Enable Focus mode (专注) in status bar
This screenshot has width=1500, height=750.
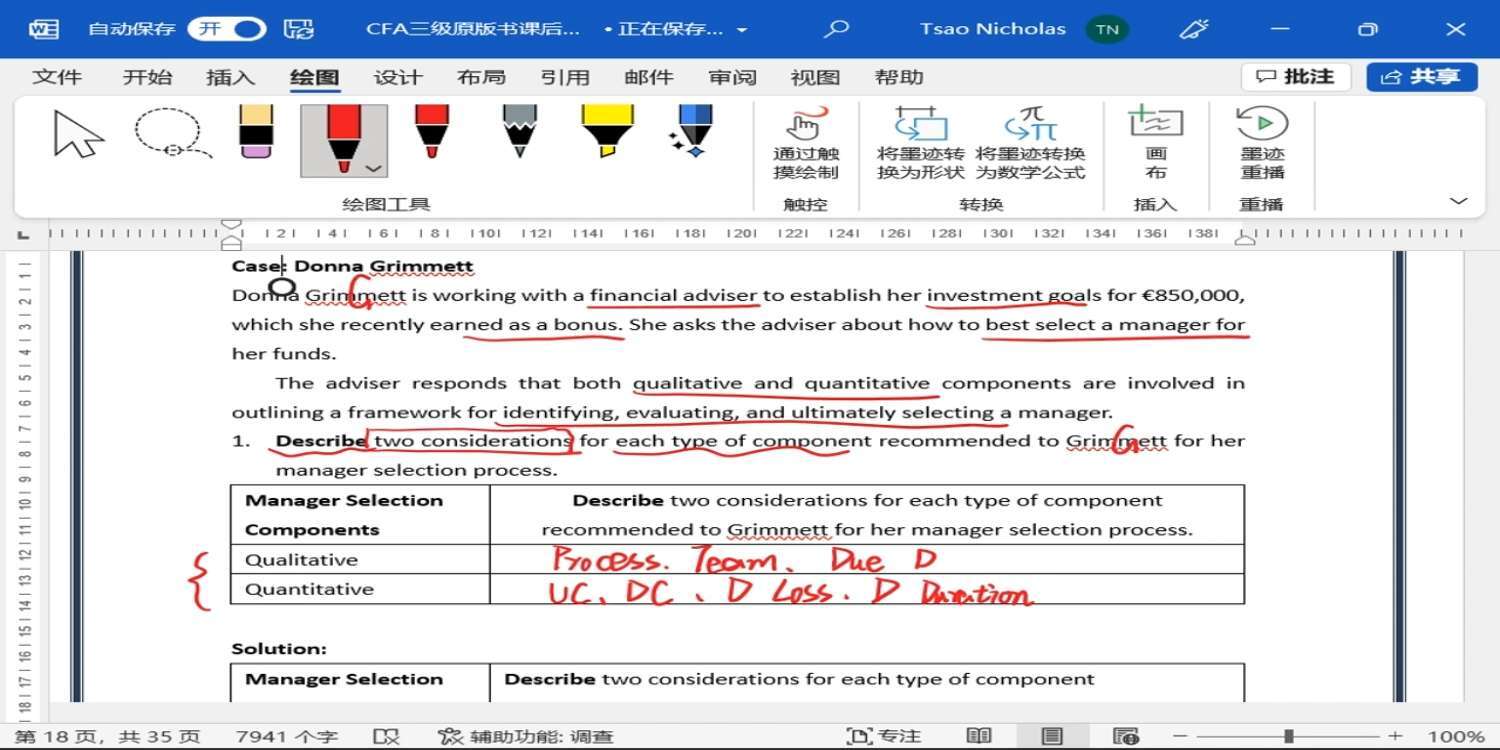(x=884, y=737)
